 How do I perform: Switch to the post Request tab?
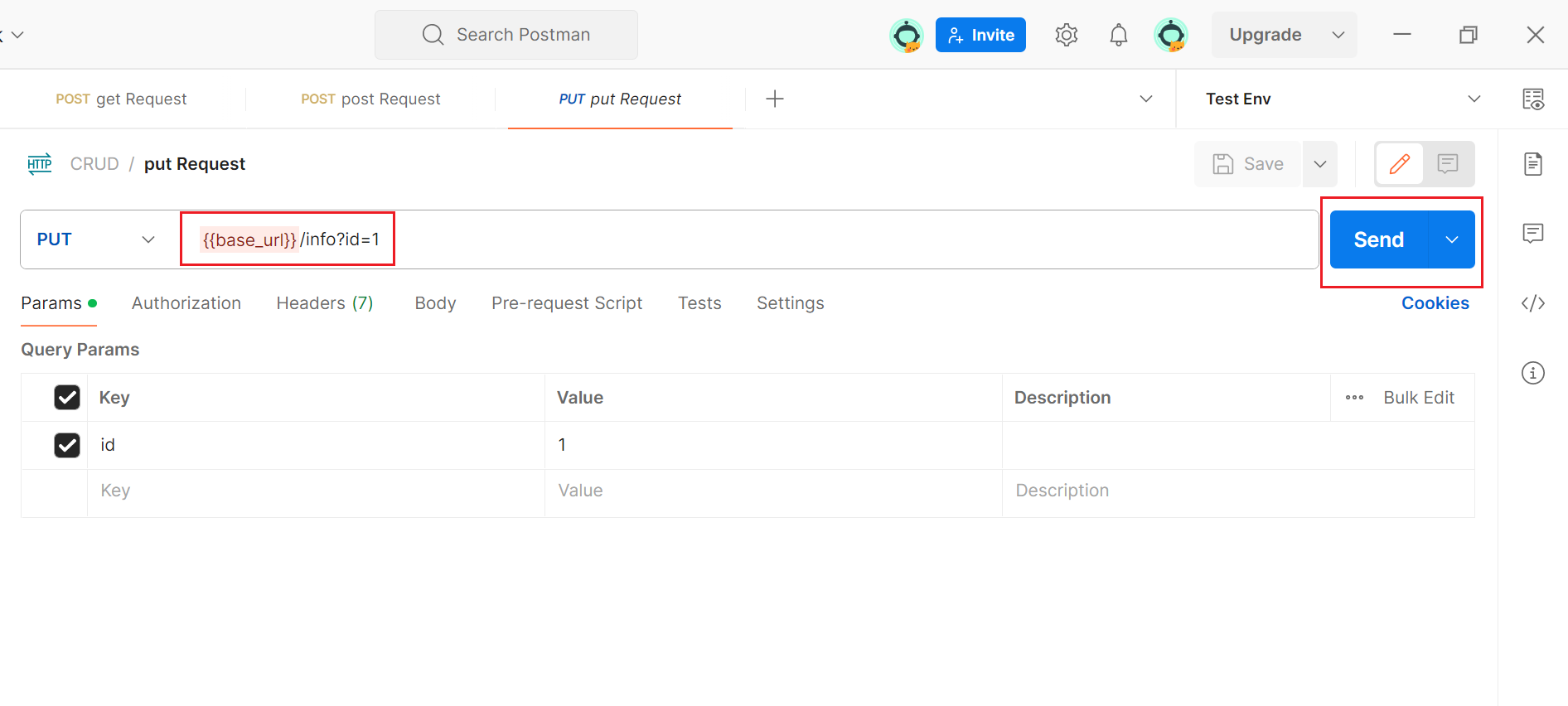point(370,99)
